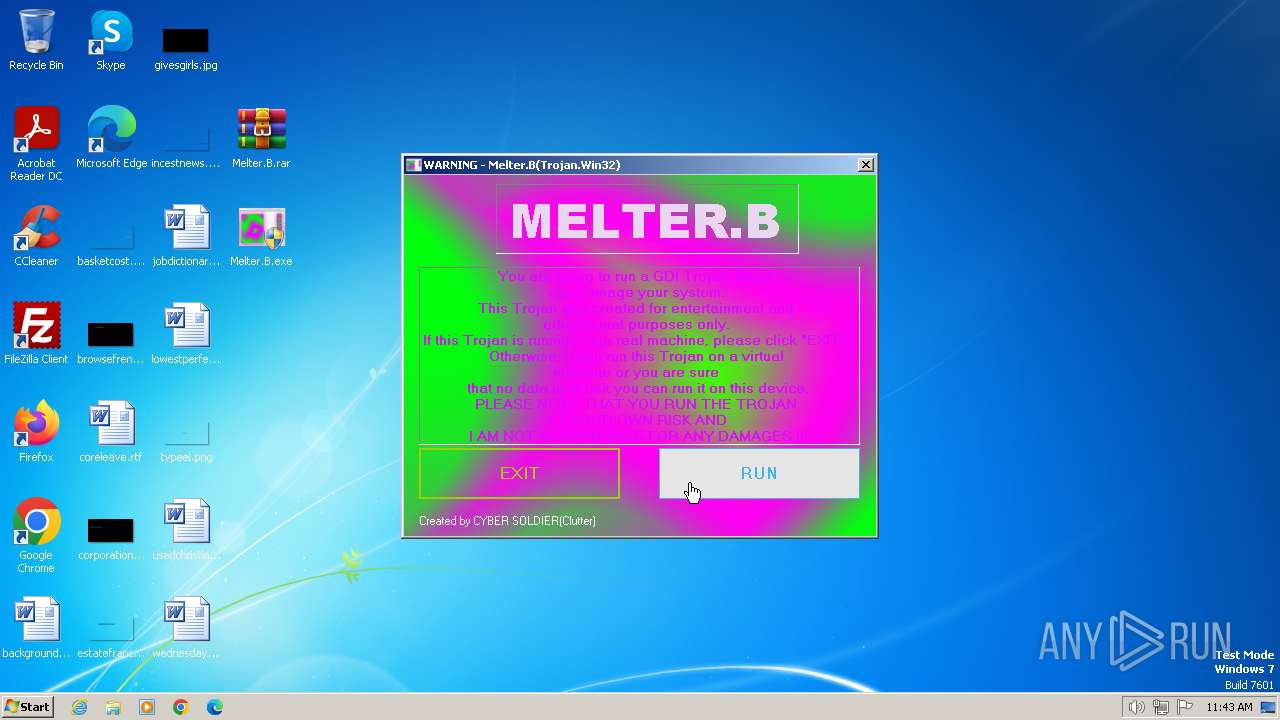Click the dialog's title bar icon
This screenshot has width=1280, height=720.
point(413,165)
